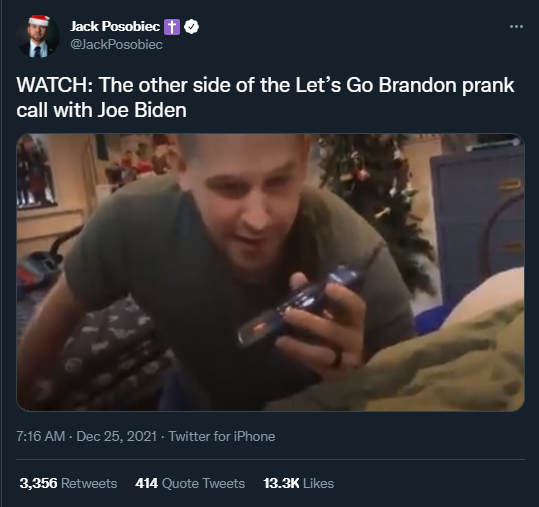Click the Santa hat on the avatar
This screenshot has width=539, height=507.
(x=38, y=20)
